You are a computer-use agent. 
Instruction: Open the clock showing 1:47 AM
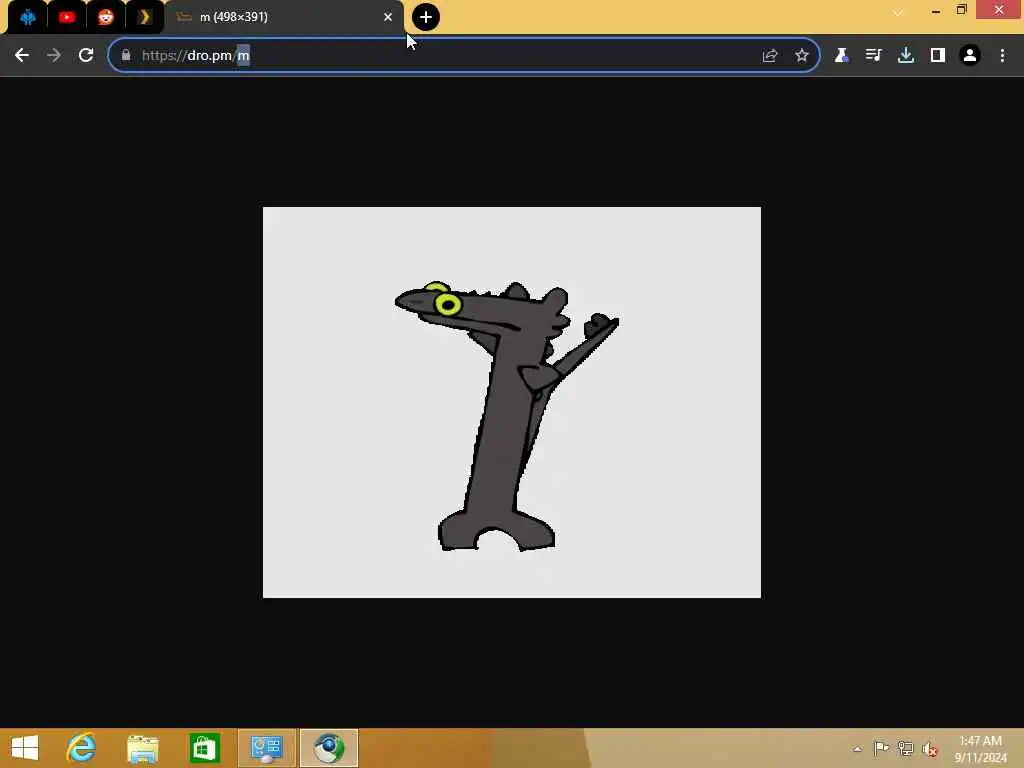[980, 748]
